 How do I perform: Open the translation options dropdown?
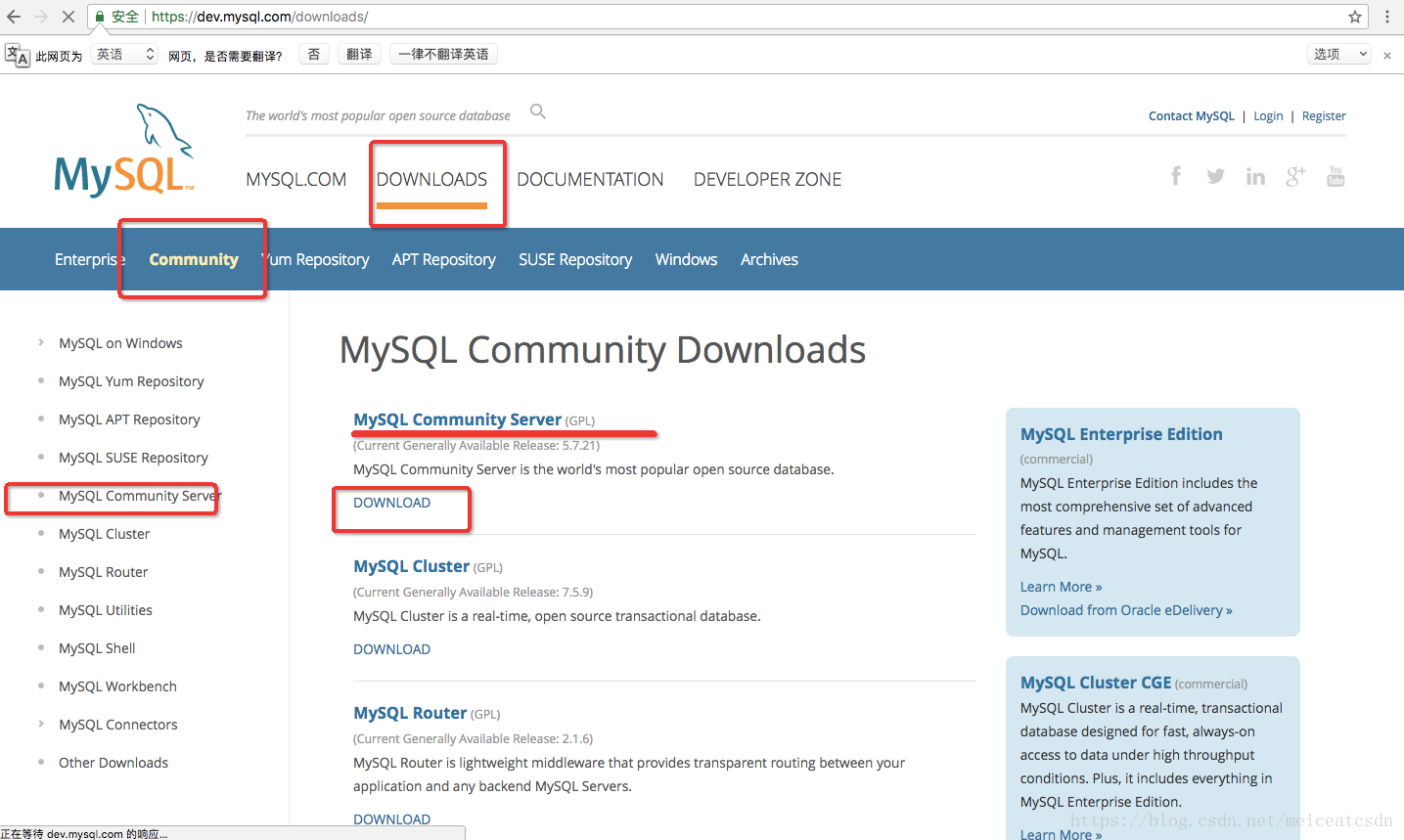(x=1339, y=55)
